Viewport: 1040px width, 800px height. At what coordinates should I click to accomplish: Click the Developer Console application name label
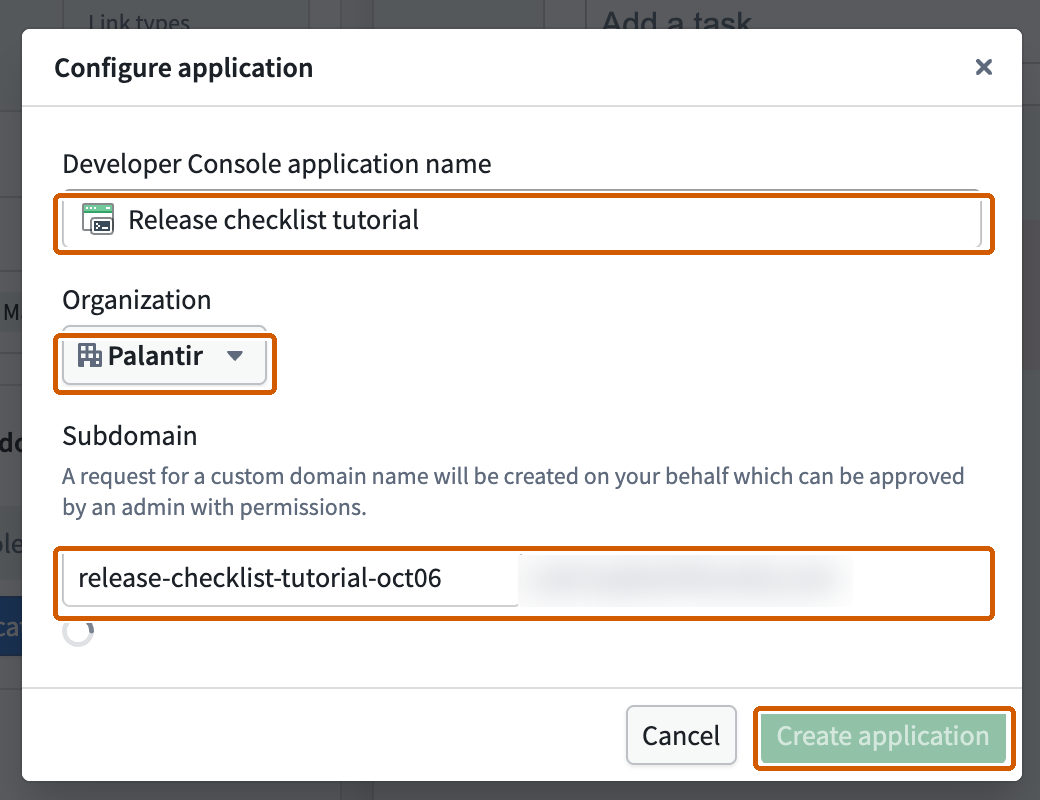277,164
